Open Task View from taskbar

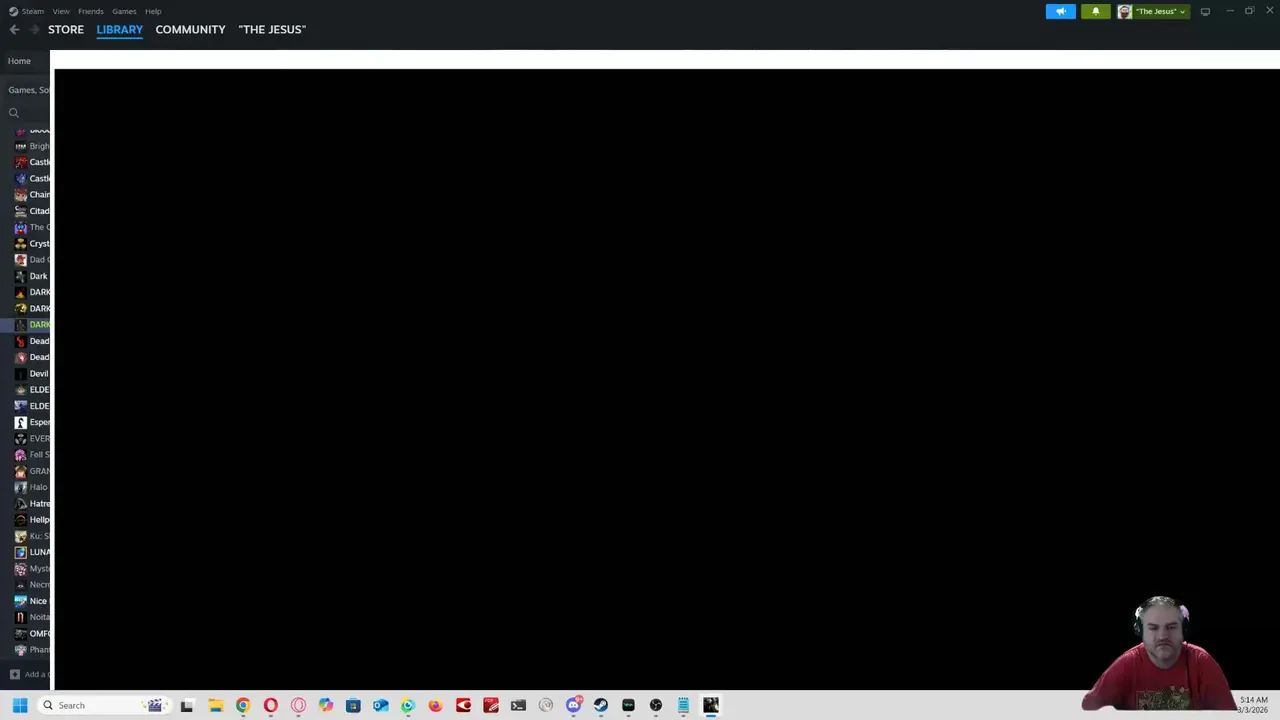click(187, 705)
